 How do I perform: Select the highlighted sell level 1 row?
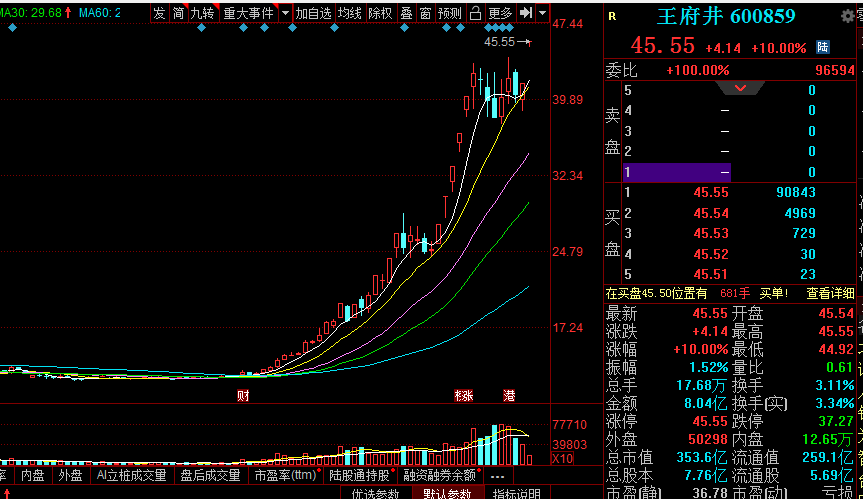pos(676,172)
